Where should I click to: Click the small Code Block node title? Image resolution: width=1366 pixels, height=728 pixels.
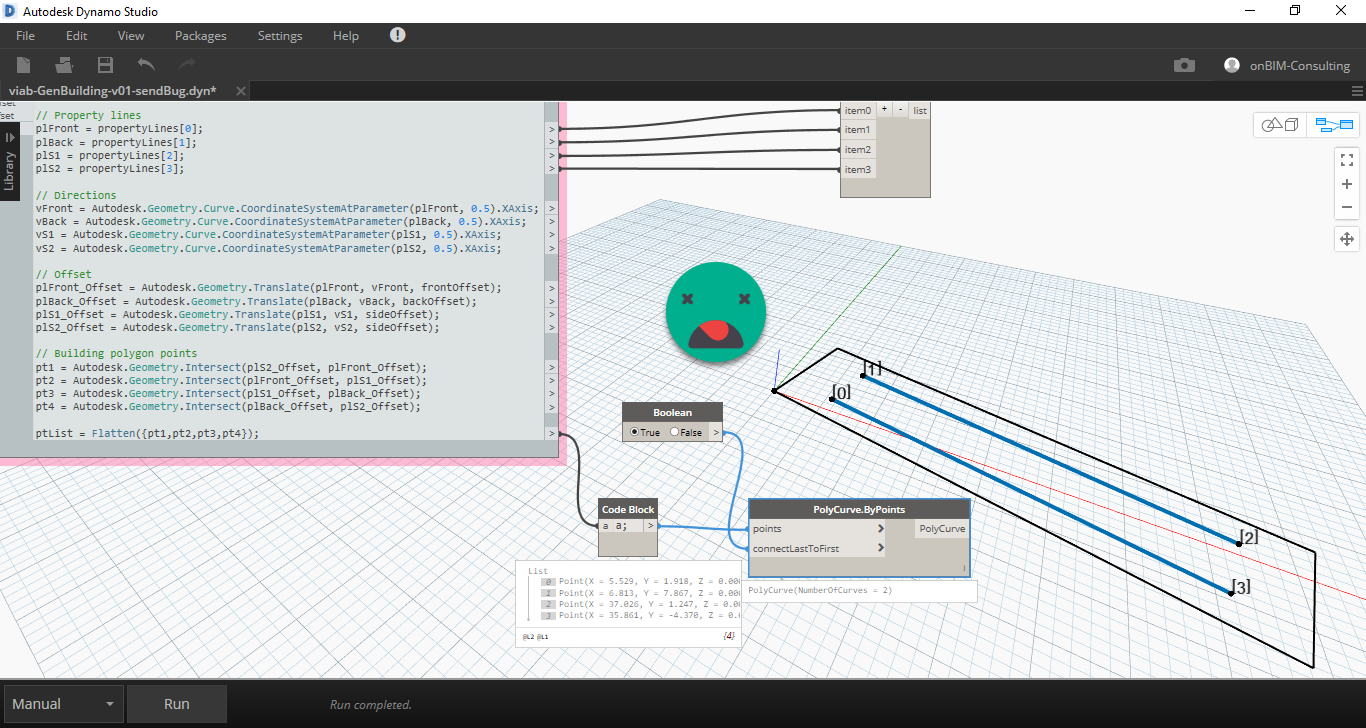coord(628,509)
